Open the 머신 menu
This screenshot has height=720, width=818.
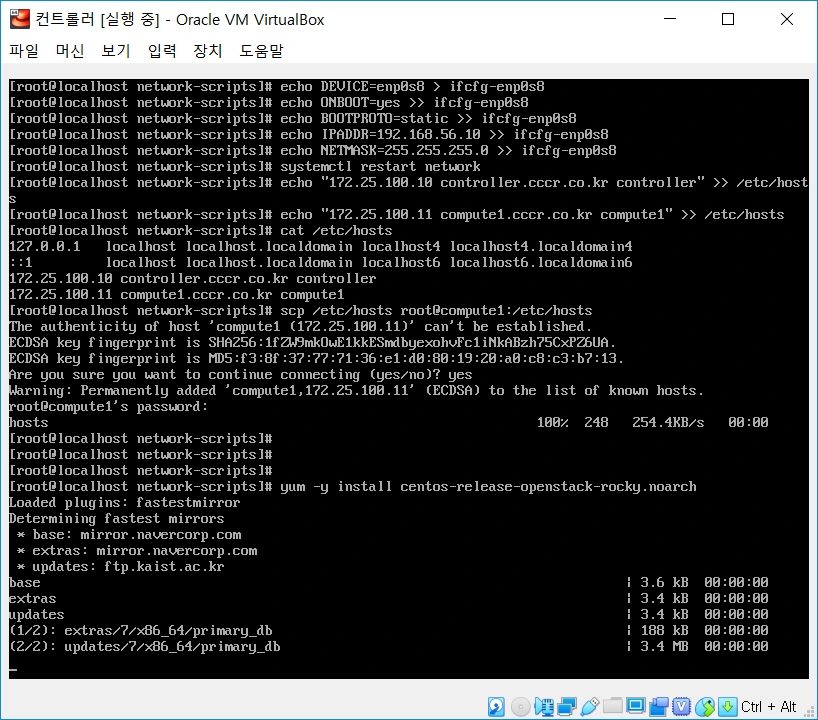[x=70, y=51]
